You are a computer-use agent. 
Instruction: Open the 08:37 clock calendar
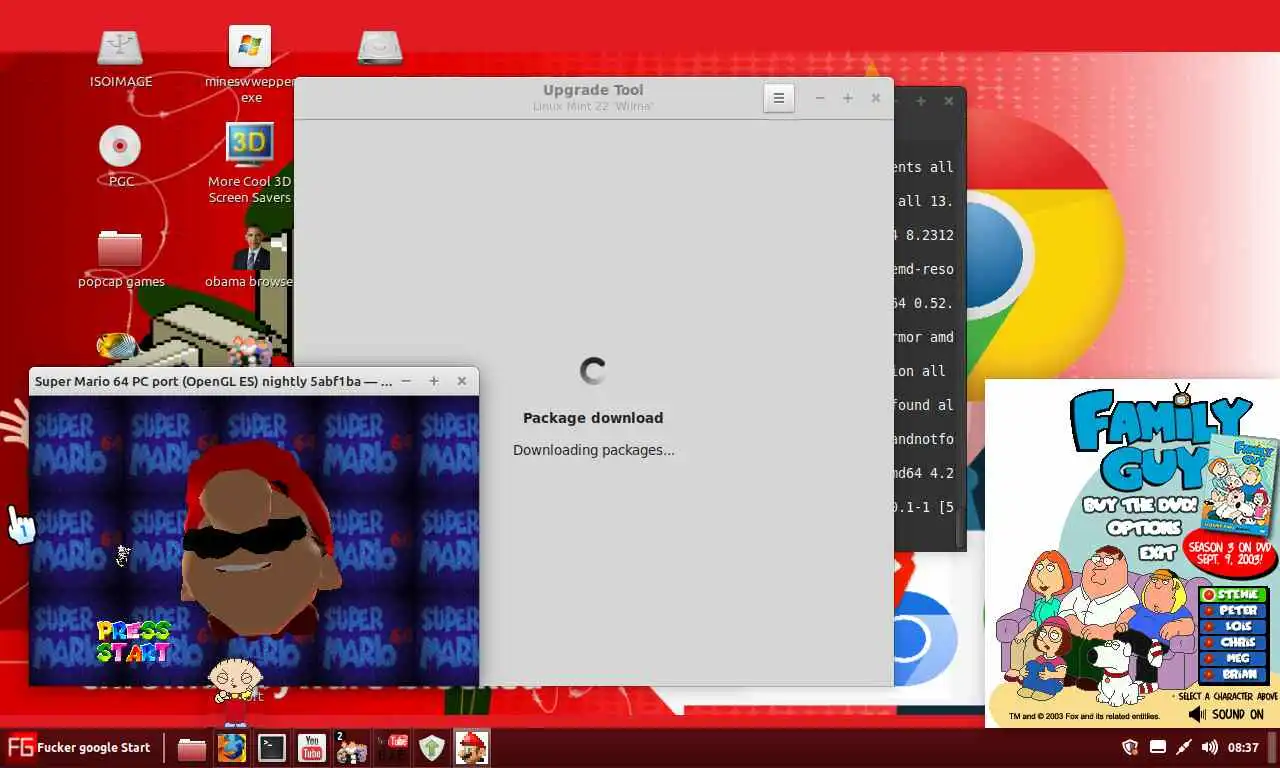1243,747
